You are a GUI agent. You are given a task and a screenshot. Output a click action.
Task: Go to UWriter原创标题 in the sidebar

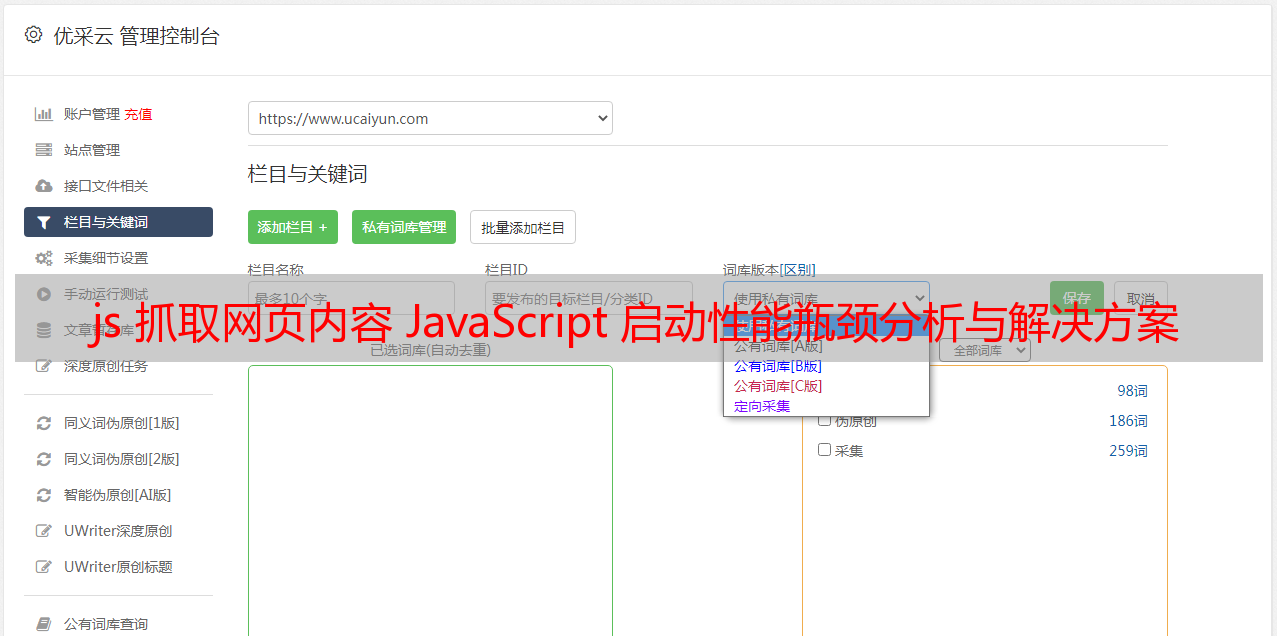tap(118, 567)
